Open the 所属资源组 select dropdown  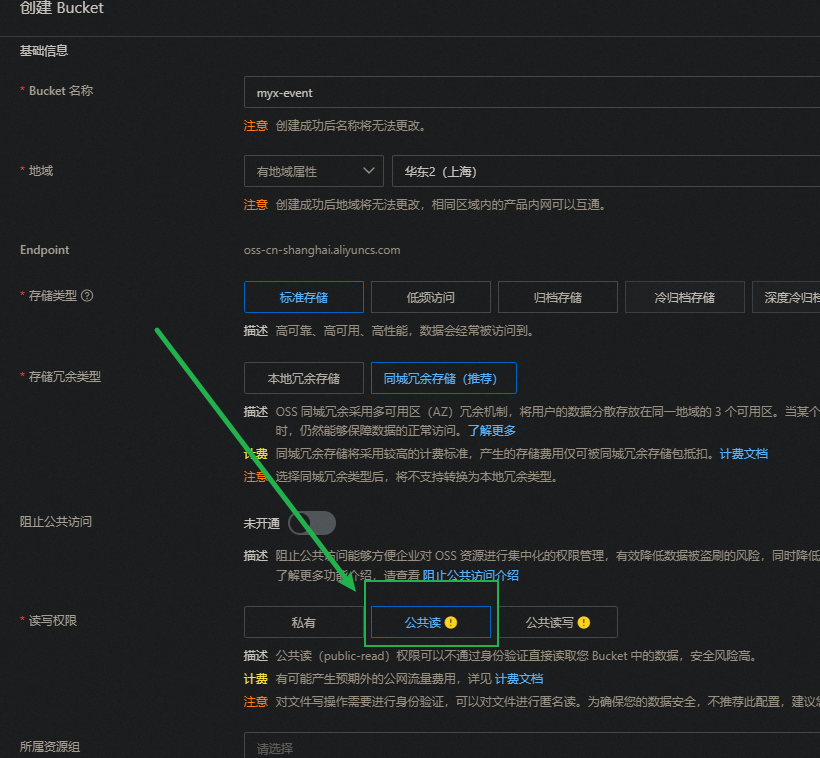531,747
